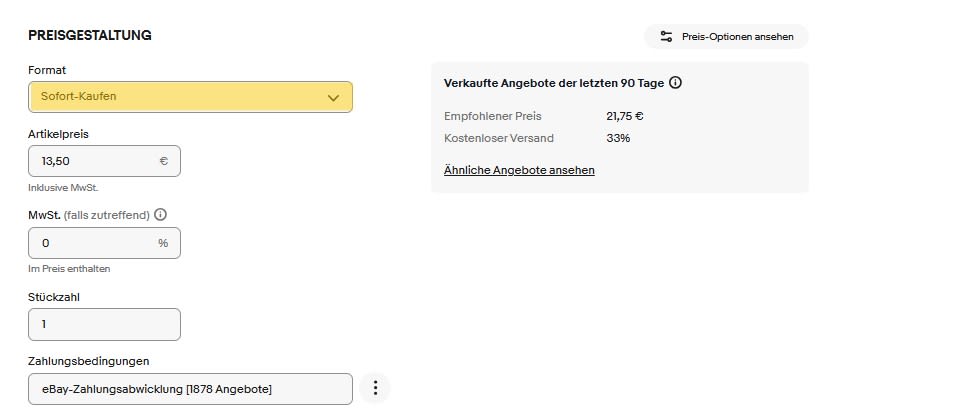
Task: Click the Verkaufte Angebote der letzten 90 Tage title
Action: coord(554,83)
